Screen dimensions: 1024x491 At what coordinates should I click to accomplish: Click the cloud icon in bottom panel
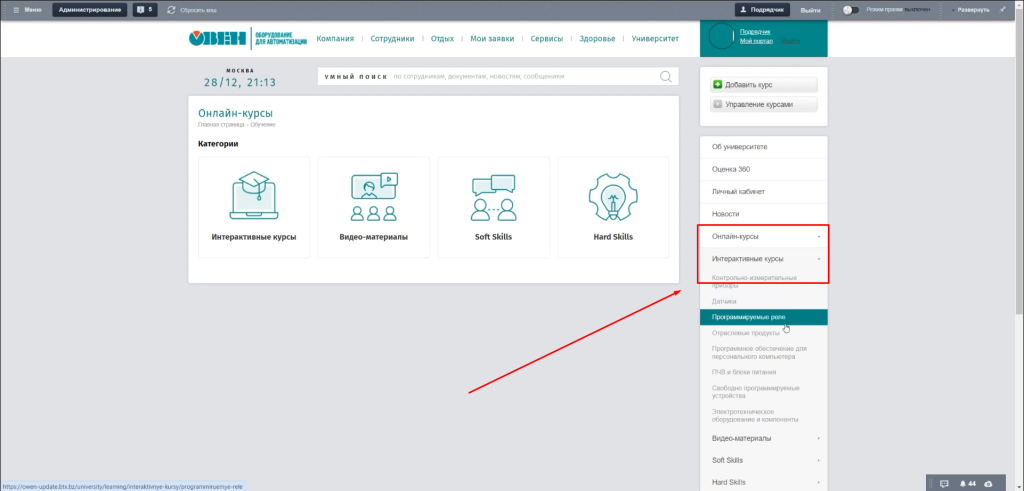point(989,483)
